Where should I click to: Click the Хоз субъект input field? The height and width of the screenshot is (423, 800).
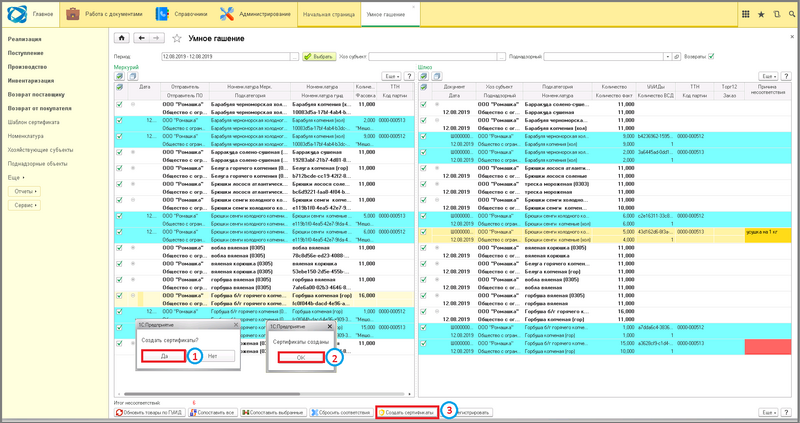433,57
